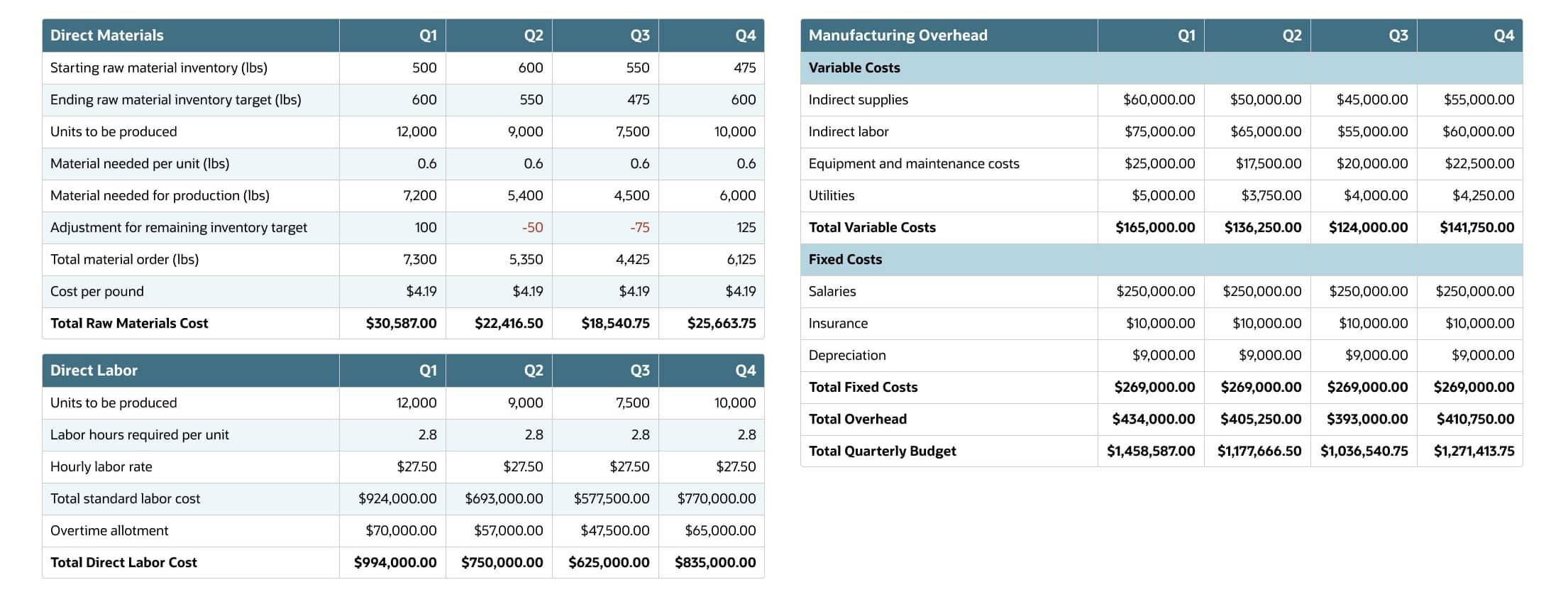Click the Total Variable Costs label
The image size is (1568, 597).
tap(872, 228)
